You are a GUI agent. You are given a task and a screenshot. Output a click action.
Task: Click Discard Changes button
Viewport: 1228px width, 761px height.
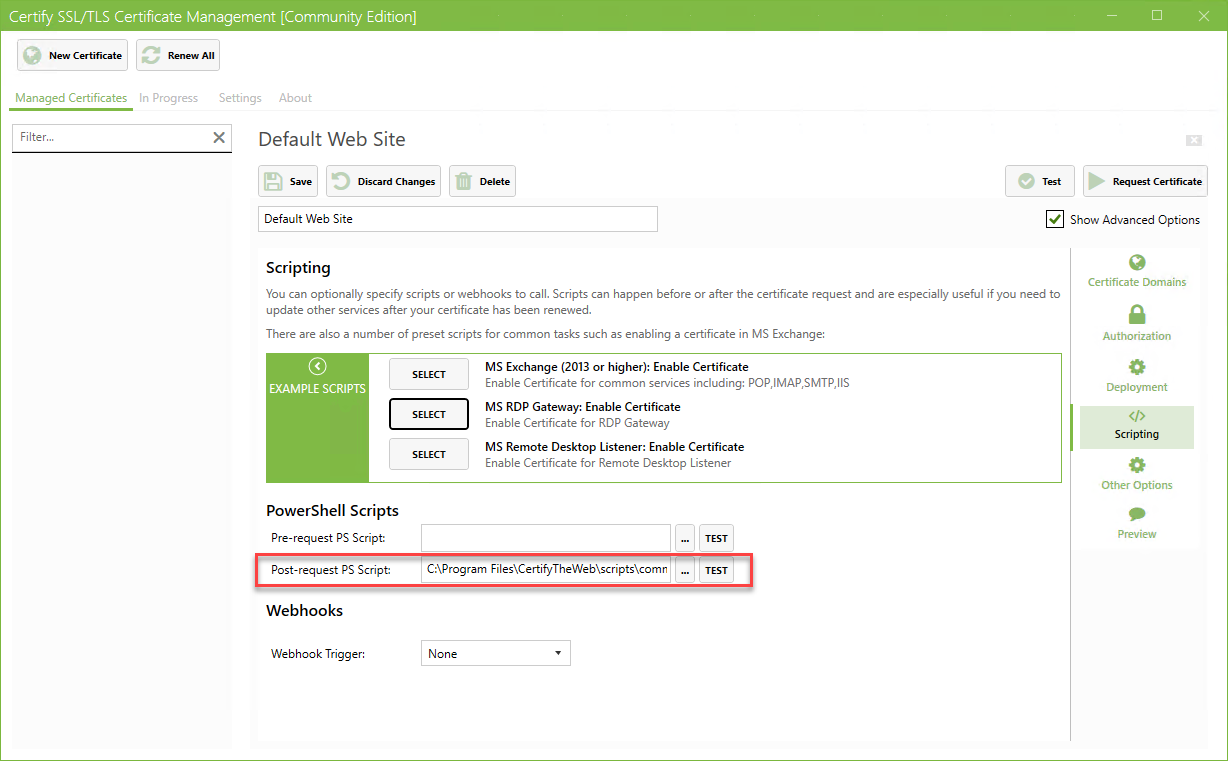(x=383, y=182)
